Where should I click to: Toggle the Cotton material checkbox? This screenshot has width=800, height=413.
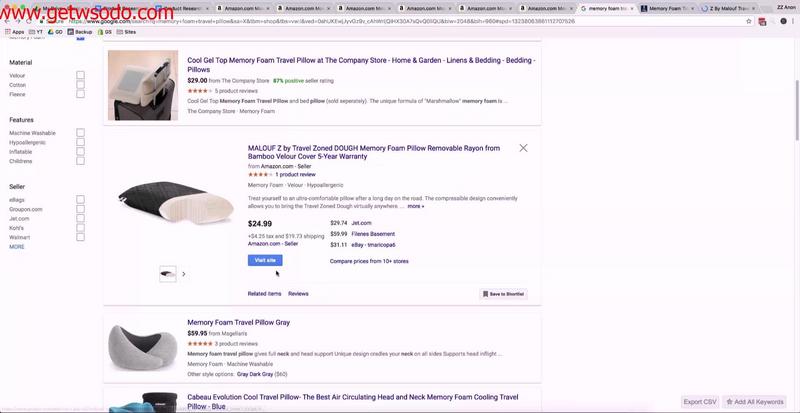[x=80, y=85]
